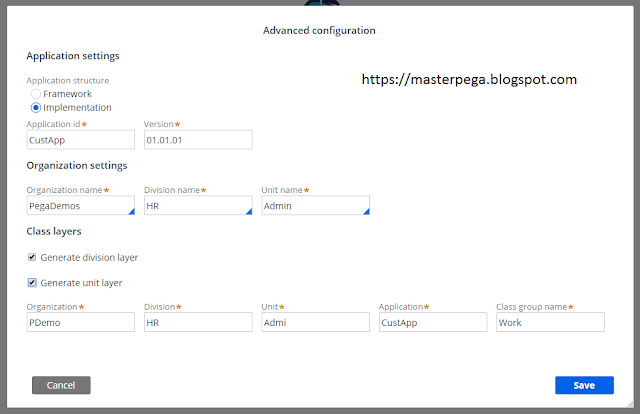
Task: Open the Division name combo box HR
Action: (198, 205)
